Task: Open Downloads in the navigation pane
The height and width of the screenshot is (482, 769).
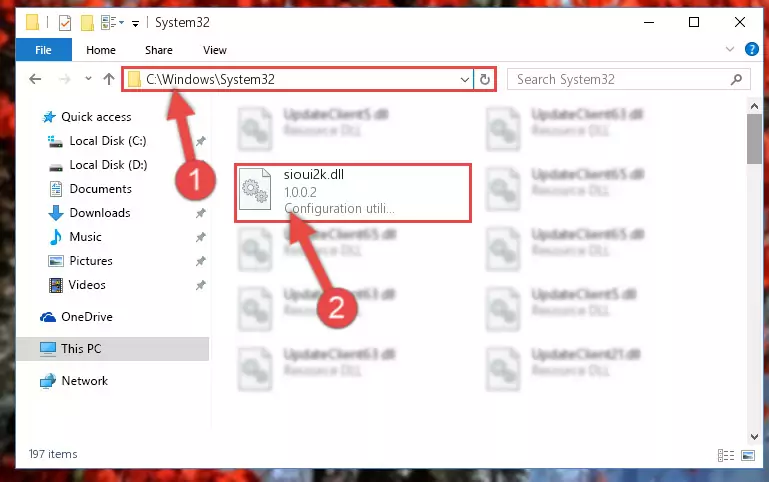Action: (x=100, y=213)
